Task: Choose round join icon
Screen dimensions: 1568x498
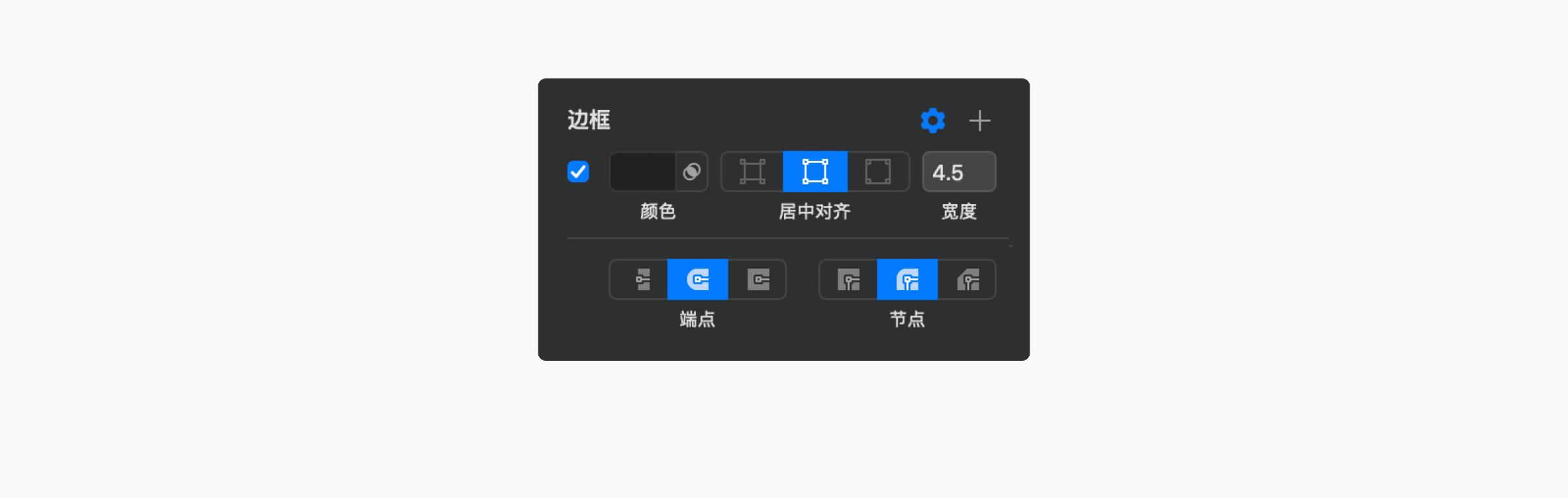Action: pos(907,279)
